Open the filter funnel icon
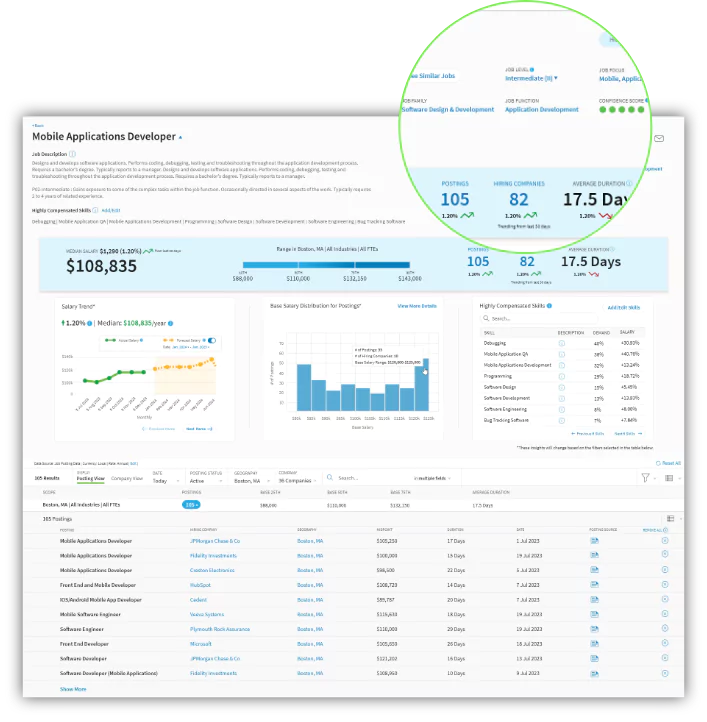707x722 pixels. 645,478
